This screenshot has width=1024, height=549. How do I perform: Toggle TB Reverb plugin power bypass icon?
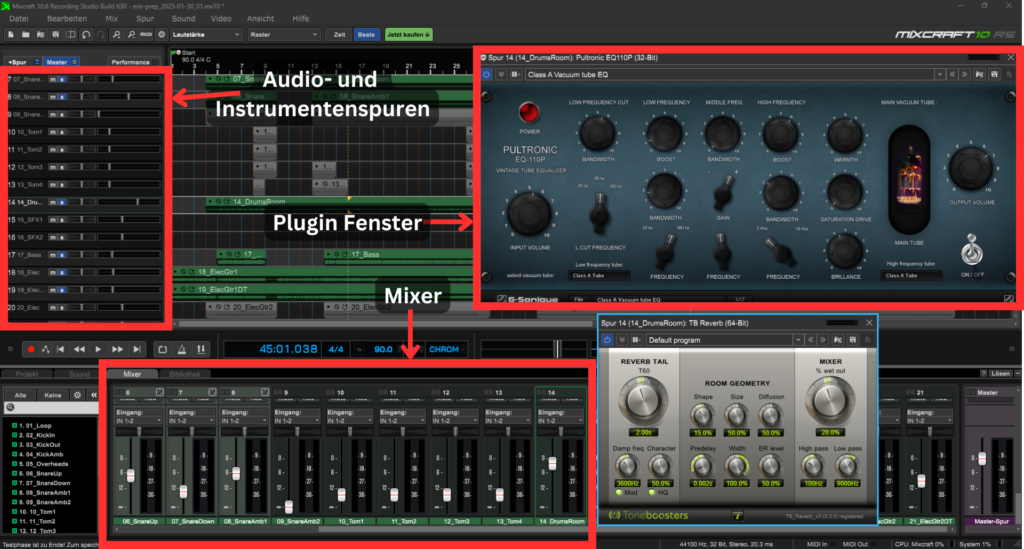[607, 340]
